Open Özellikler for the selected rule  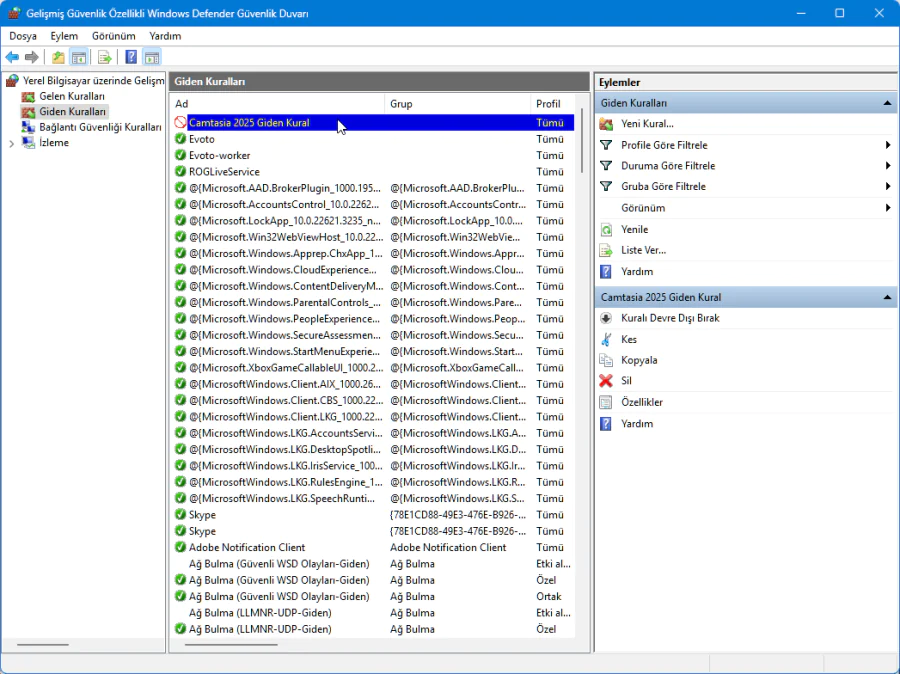[x=641, y=402]
